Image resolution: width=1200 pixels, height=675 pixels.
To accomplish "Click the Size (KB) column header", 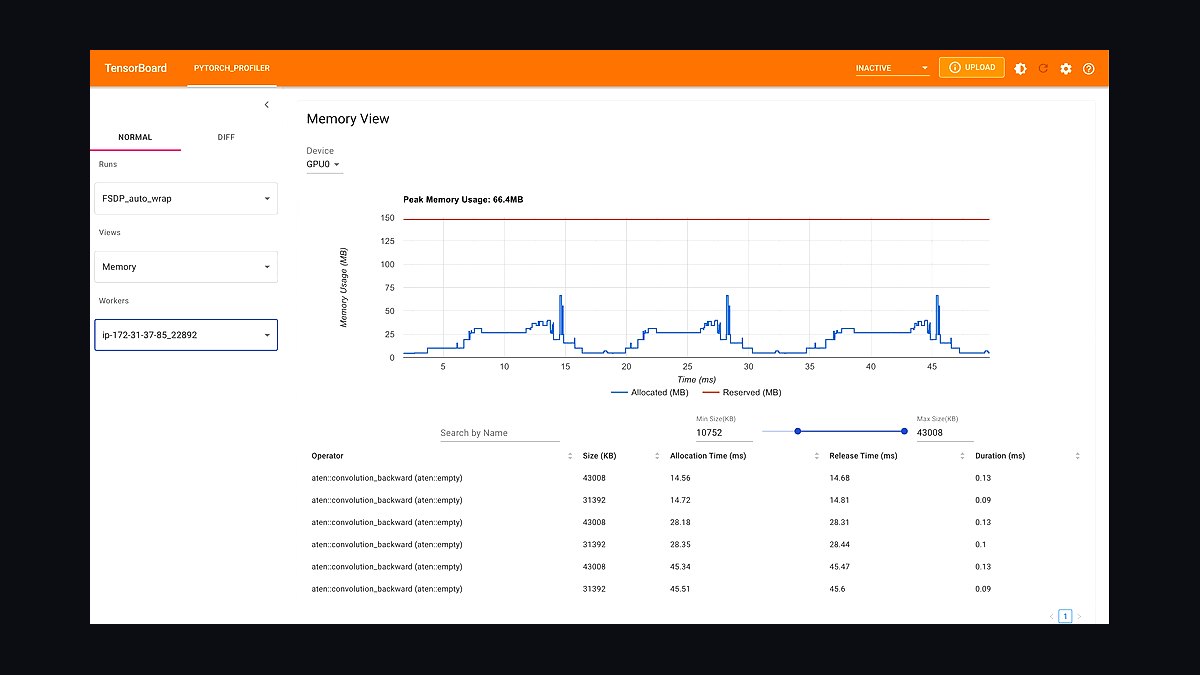I will click(599, 456).
